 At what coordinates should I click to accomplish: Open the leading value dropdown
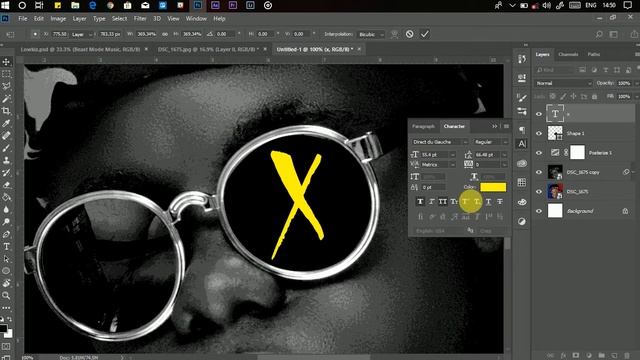pos(504,155)
